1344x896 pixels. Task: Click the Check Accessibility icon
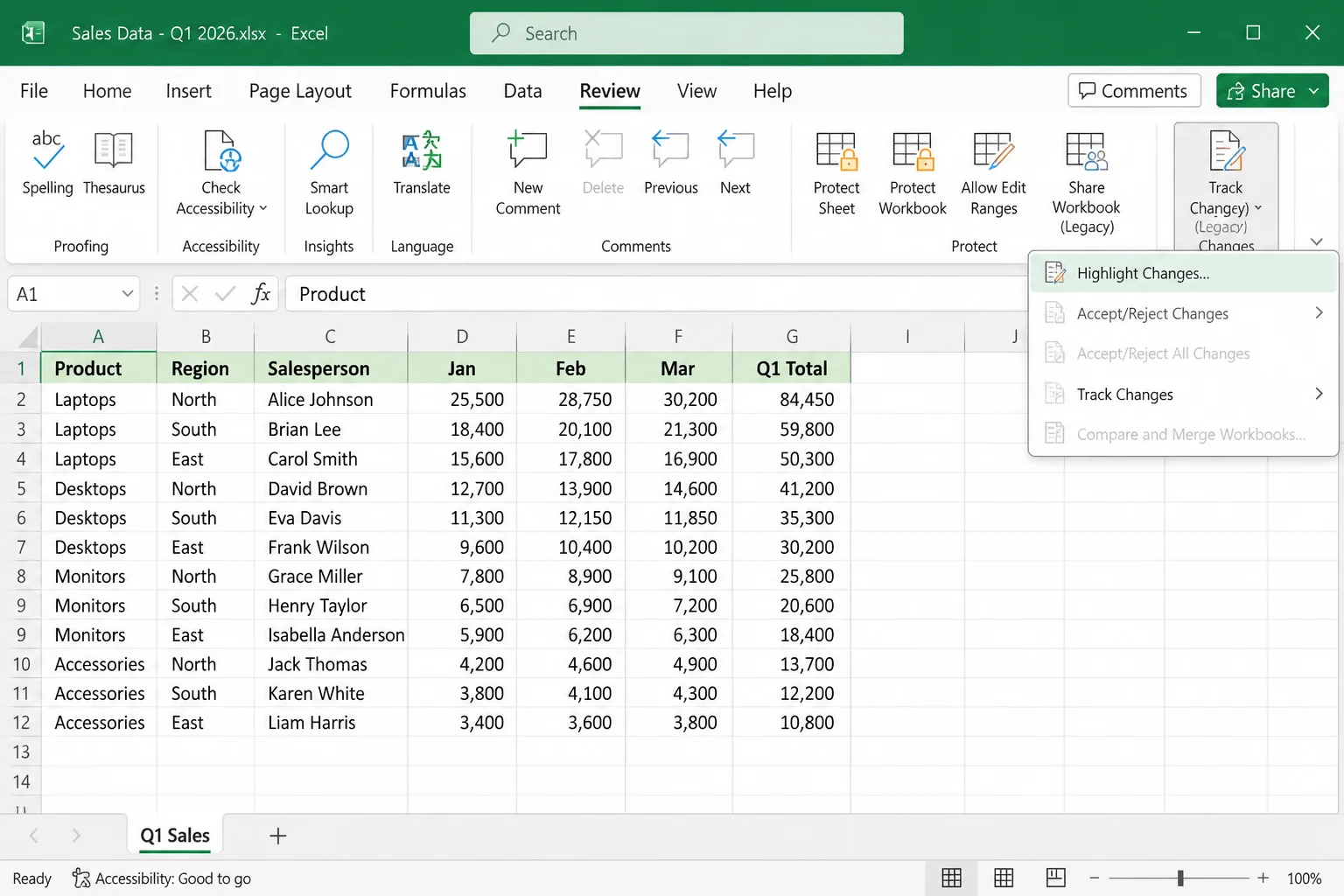(x=221, y=150)
